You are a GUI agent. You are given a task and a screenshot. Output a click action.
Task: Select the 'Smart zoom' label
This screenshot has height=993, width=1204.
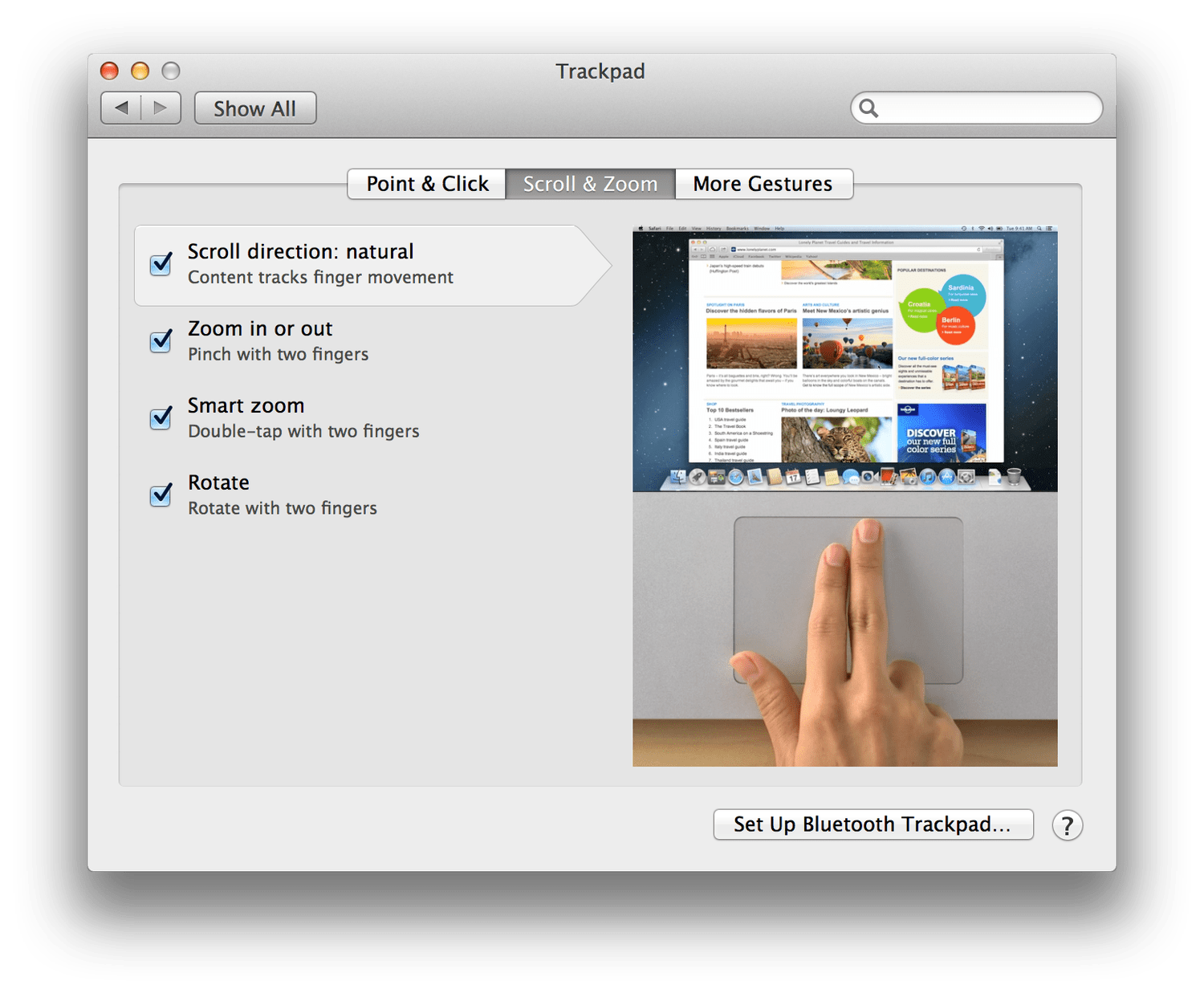click(246, 406)
